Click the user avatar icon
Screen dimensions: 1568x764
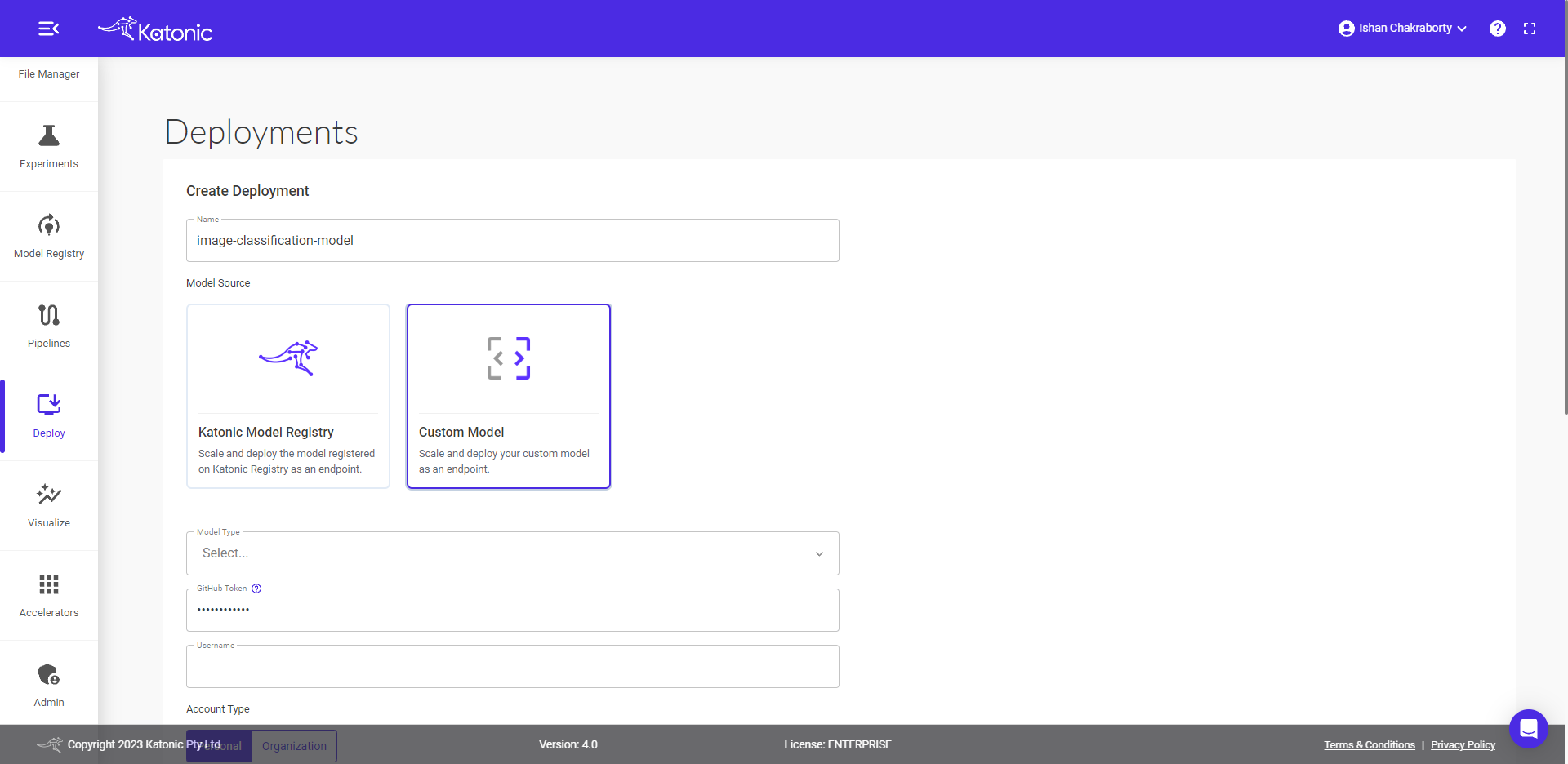coord(1346,29)
